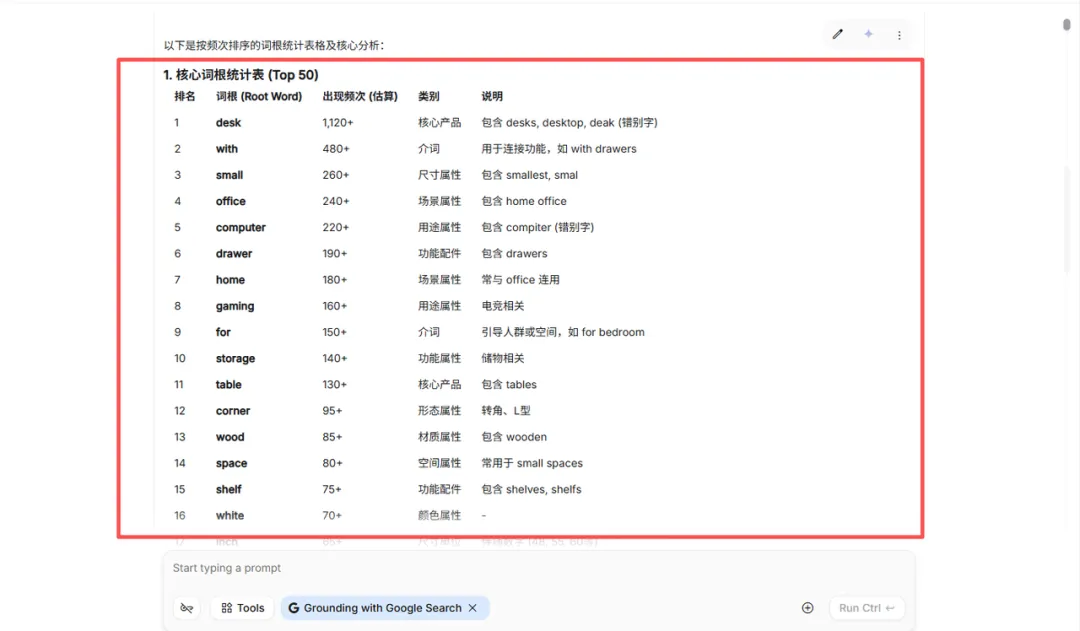Edit the response using the pencil icon
The image size is (1080, 631).
click(x=838, y=34)
